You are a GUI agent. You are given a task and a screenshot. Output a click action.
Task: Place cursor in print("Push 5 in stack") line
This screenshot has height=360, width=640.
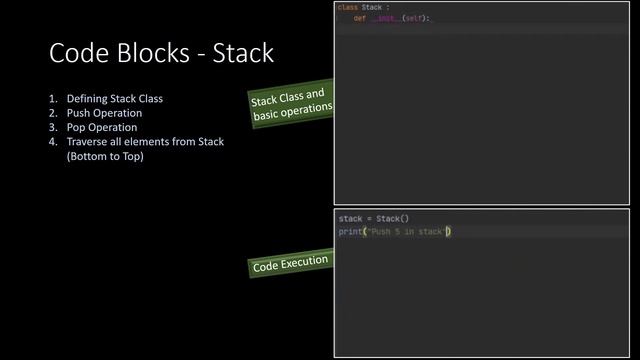[395, 232]
